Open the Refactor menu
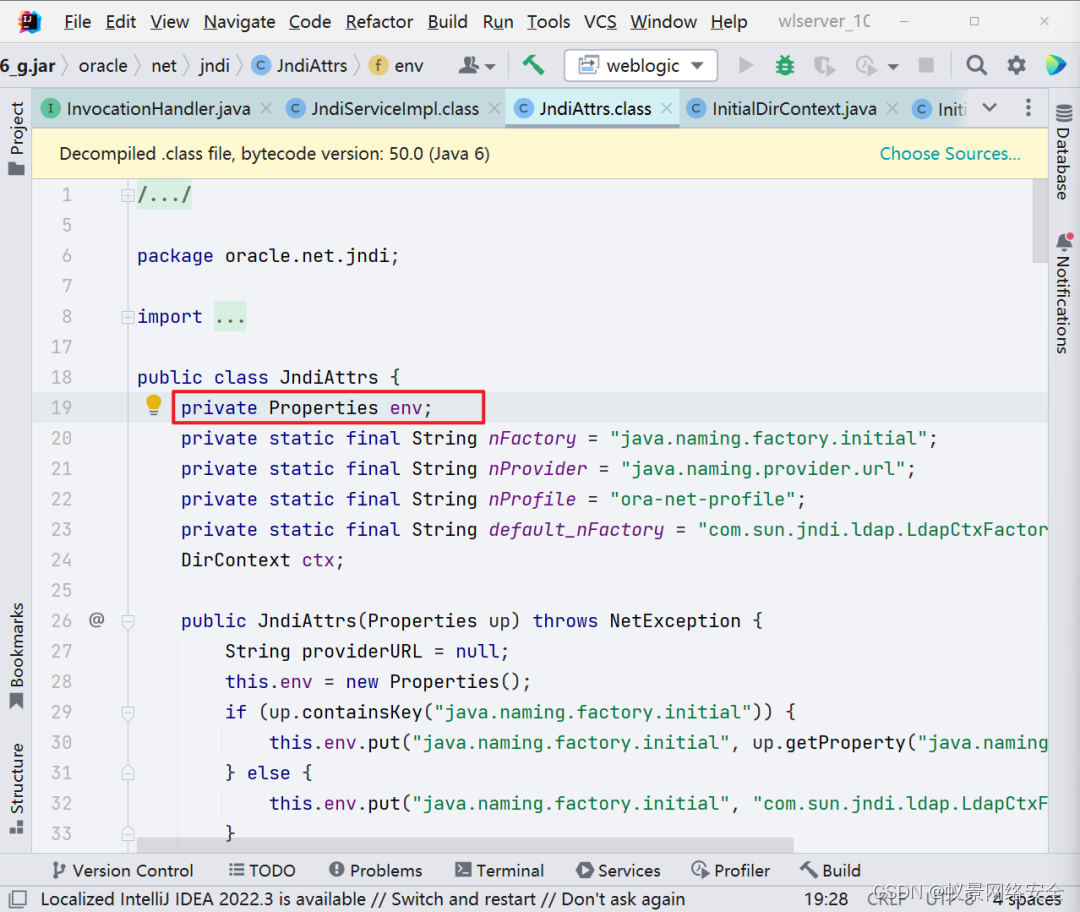 tap(378, 21)
